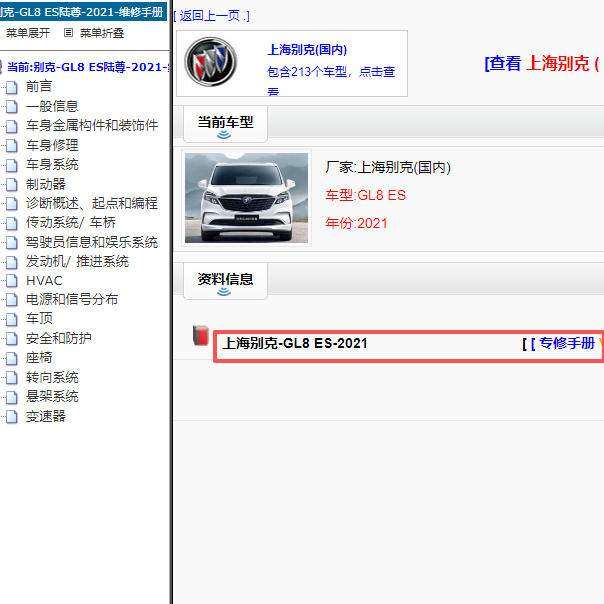Click the page icon beside 车身修理
Viewport: 604px width, 604px height.
(12, 146)
